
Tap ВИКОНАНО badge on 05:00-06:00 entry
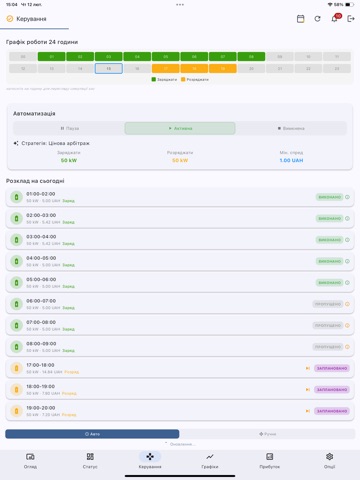pyautogui.click(x=329, y=283)
